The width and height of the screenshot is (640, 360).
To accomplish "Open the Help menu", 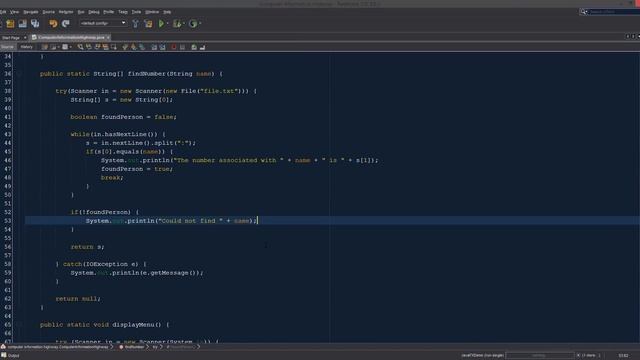I will (167, 12).
